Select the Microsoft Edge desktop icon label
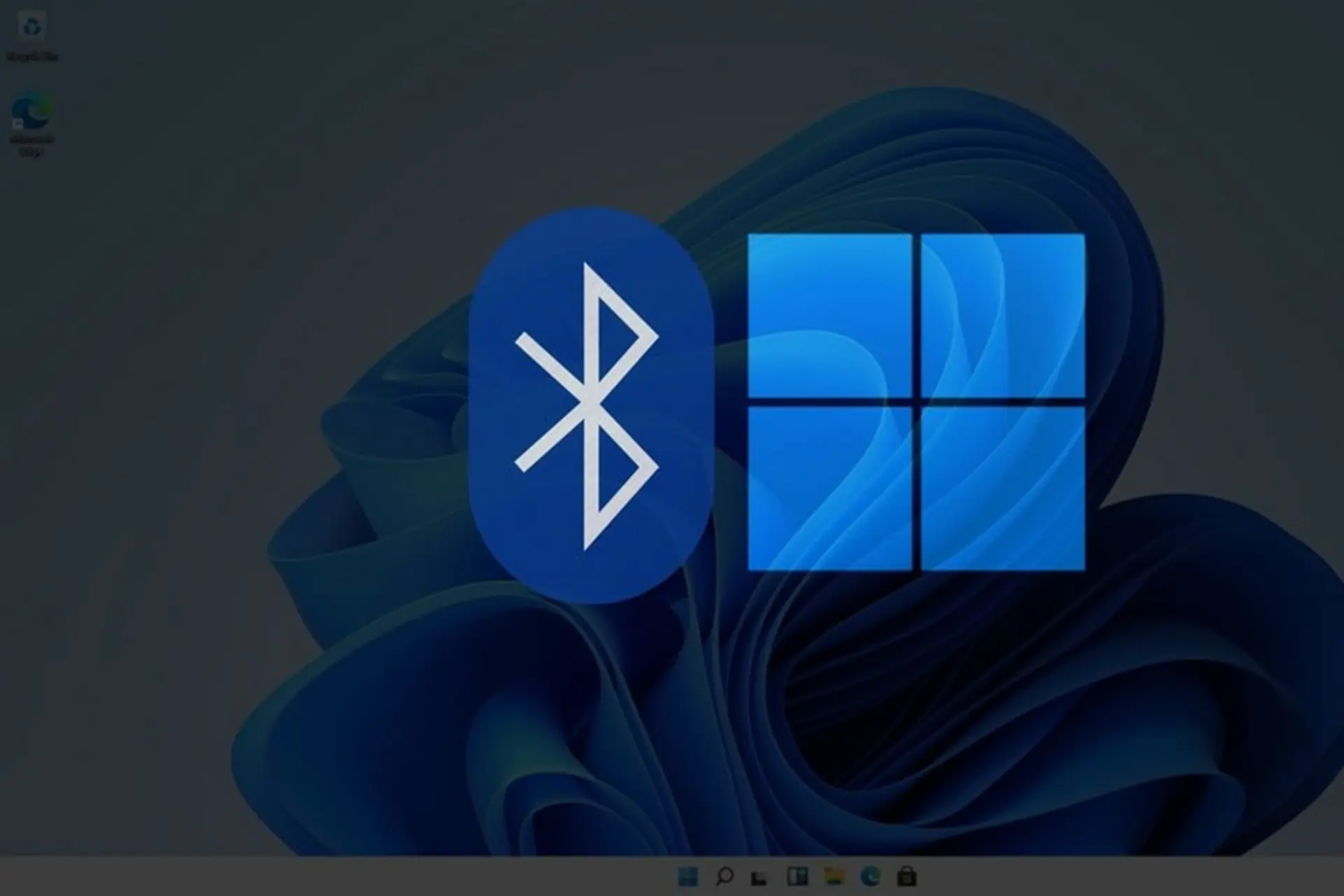1344x896 pixels. point(31,143)
